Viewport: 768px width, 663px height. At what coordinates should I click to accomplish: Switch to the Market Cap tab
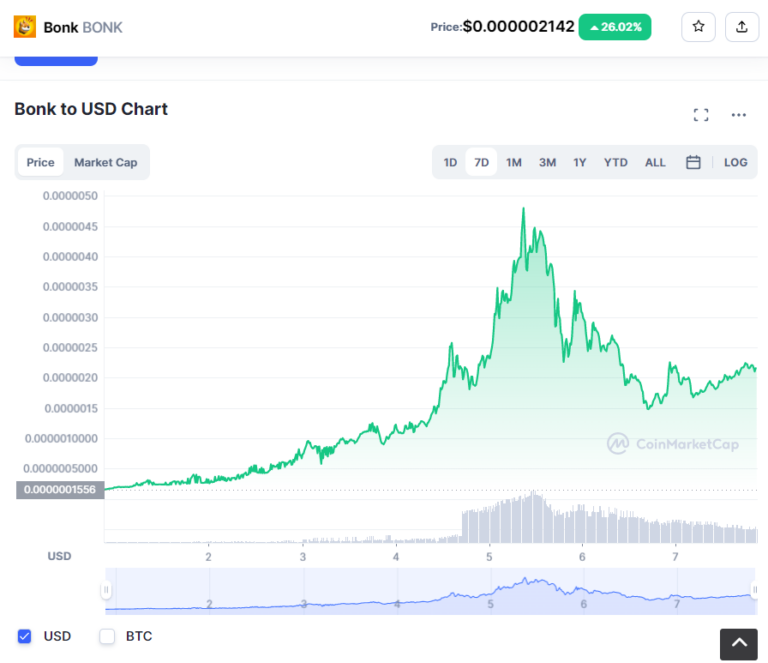tap(106, 162)
